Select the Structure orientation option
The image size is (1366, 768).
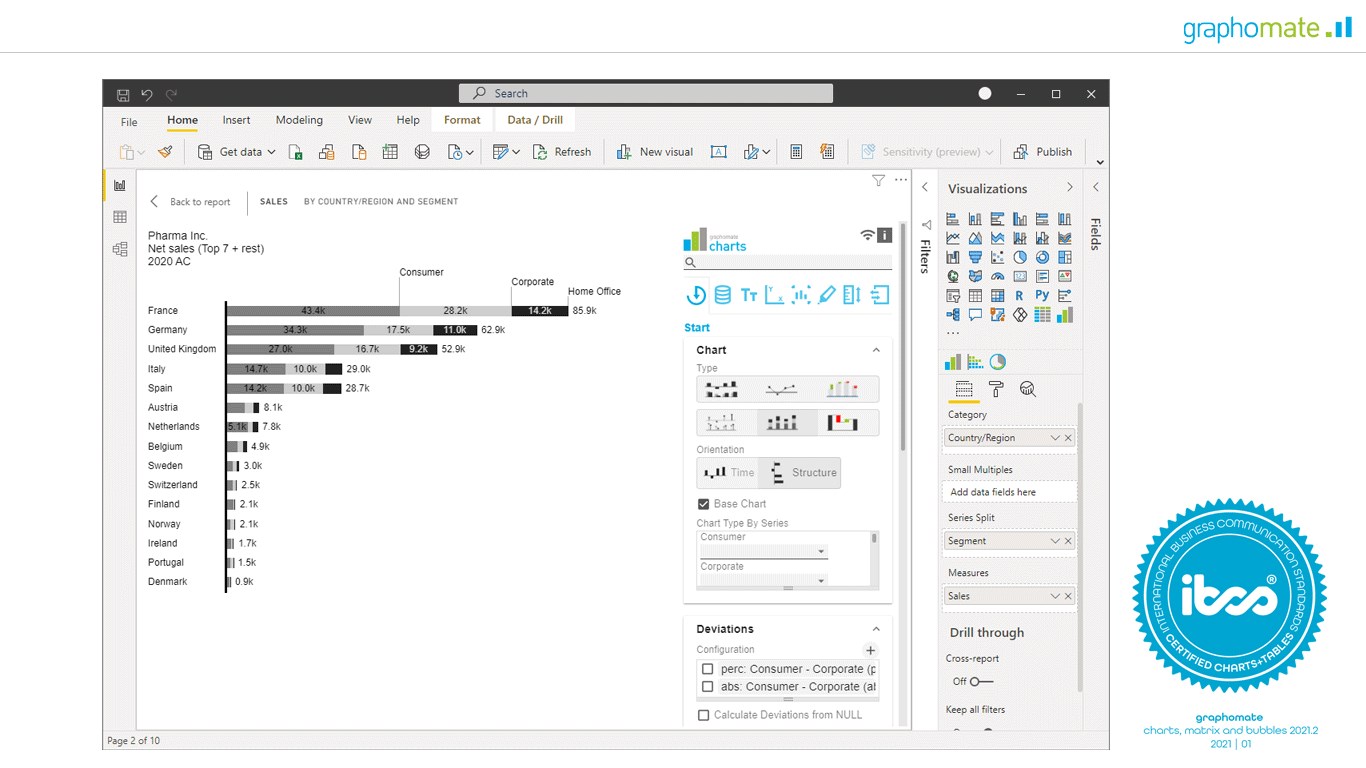click(x=800, y=473)
